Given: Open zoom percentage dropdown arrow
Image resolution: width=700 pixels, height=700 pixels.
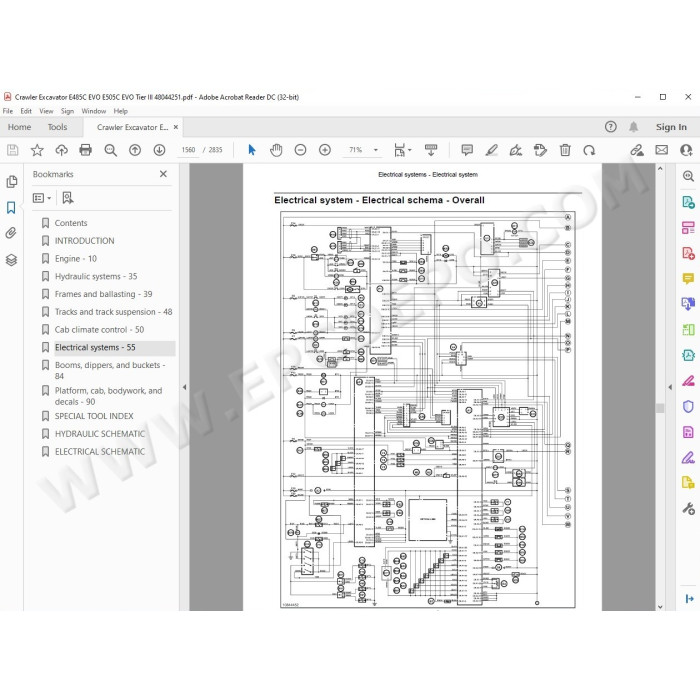Looking at the screenshot, I should tap(376, 150).
